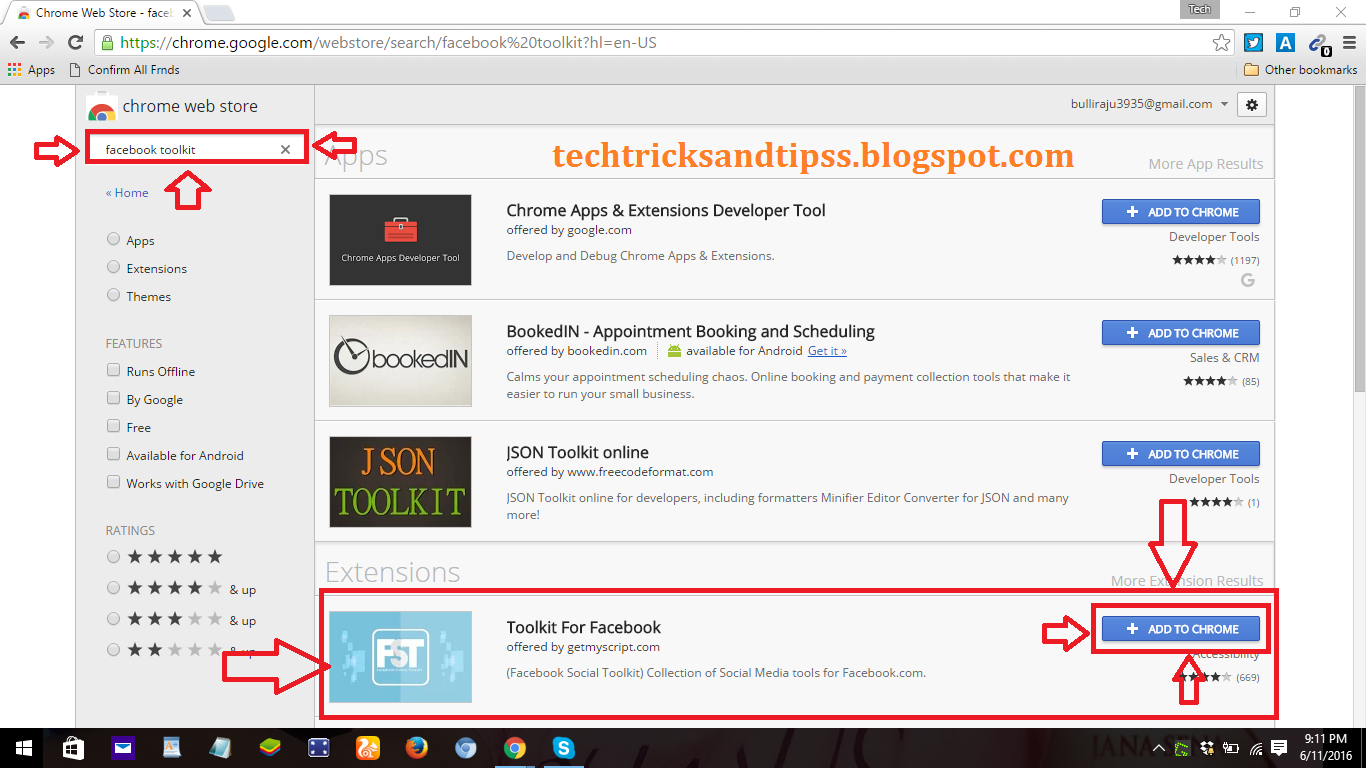Switch to the active Chrome taskbar icon
1366x768 pixels.
(x=515, y=748)
